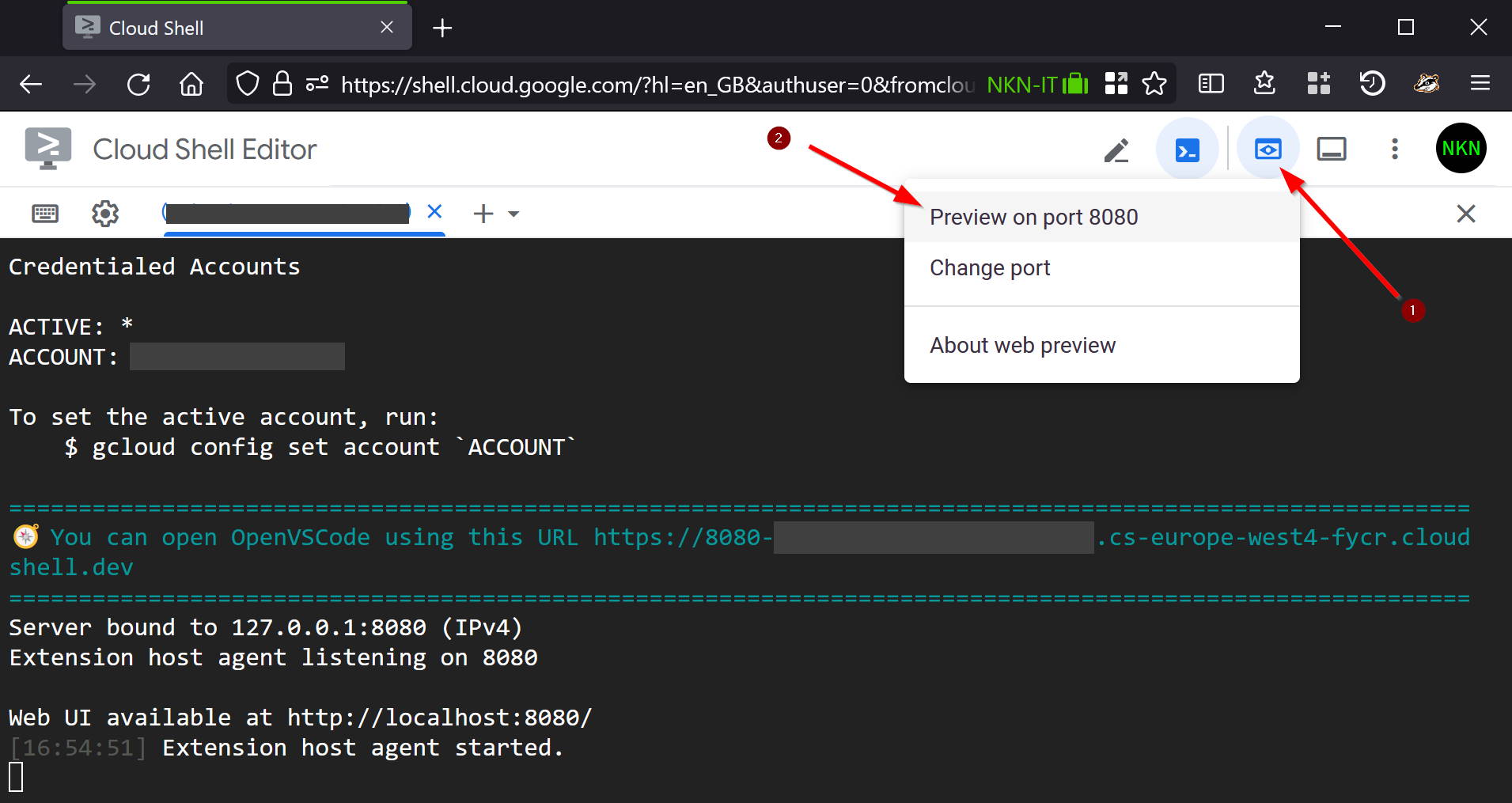Image resolution: width=1512 pixels, height=803 pixels.
Task: Open editor with pencil icon
Action: pos(1116,150)
